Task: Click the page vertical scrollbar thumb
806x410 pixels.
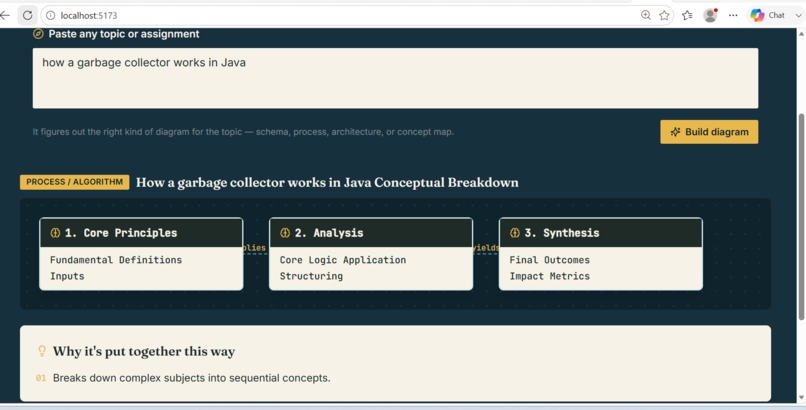Action: click(x=801, y=216)
